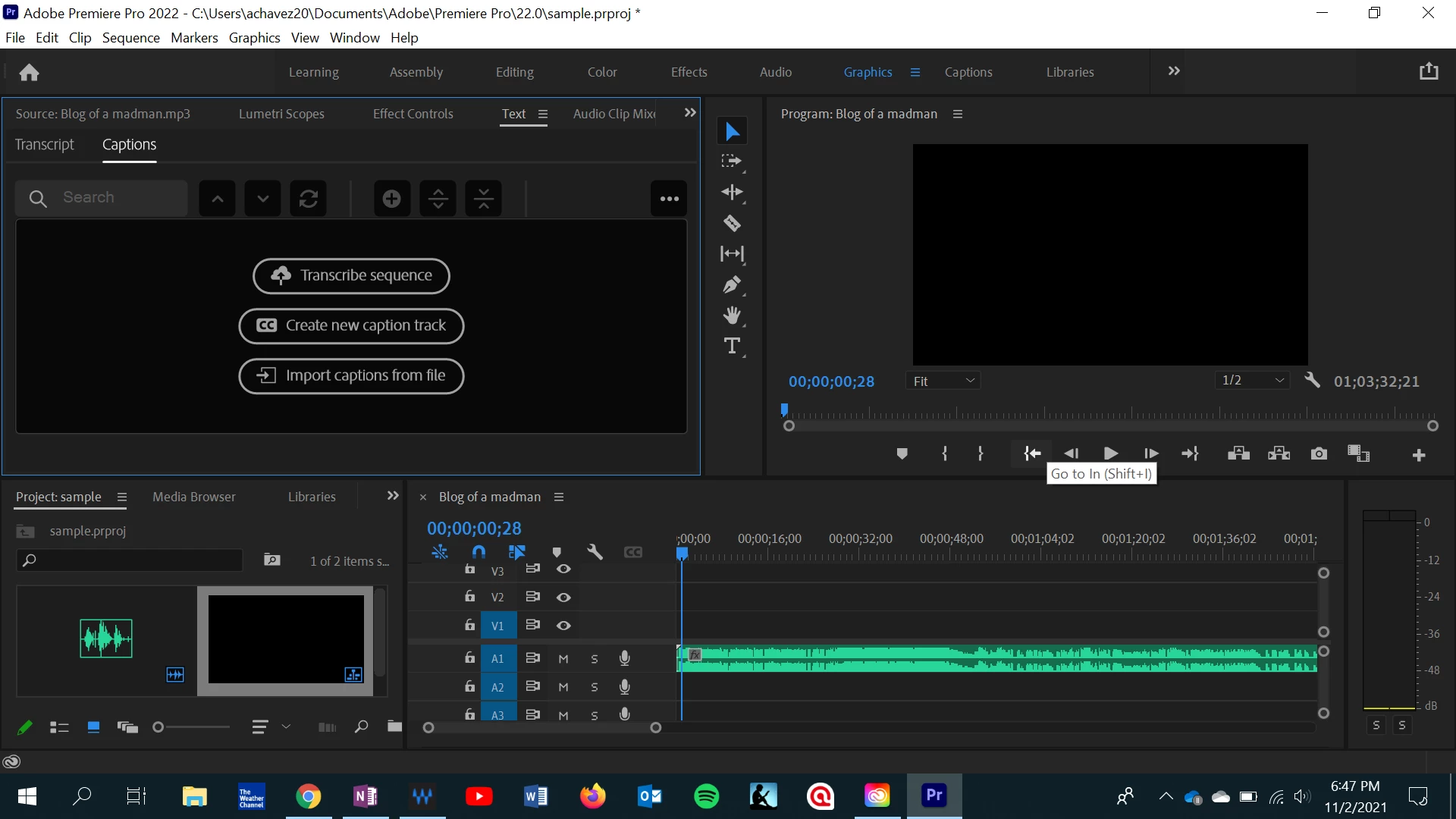Screen dimensions: 1456x819
Task: Click the Ripple Edit tool
Action: click(x=732, y=192)
